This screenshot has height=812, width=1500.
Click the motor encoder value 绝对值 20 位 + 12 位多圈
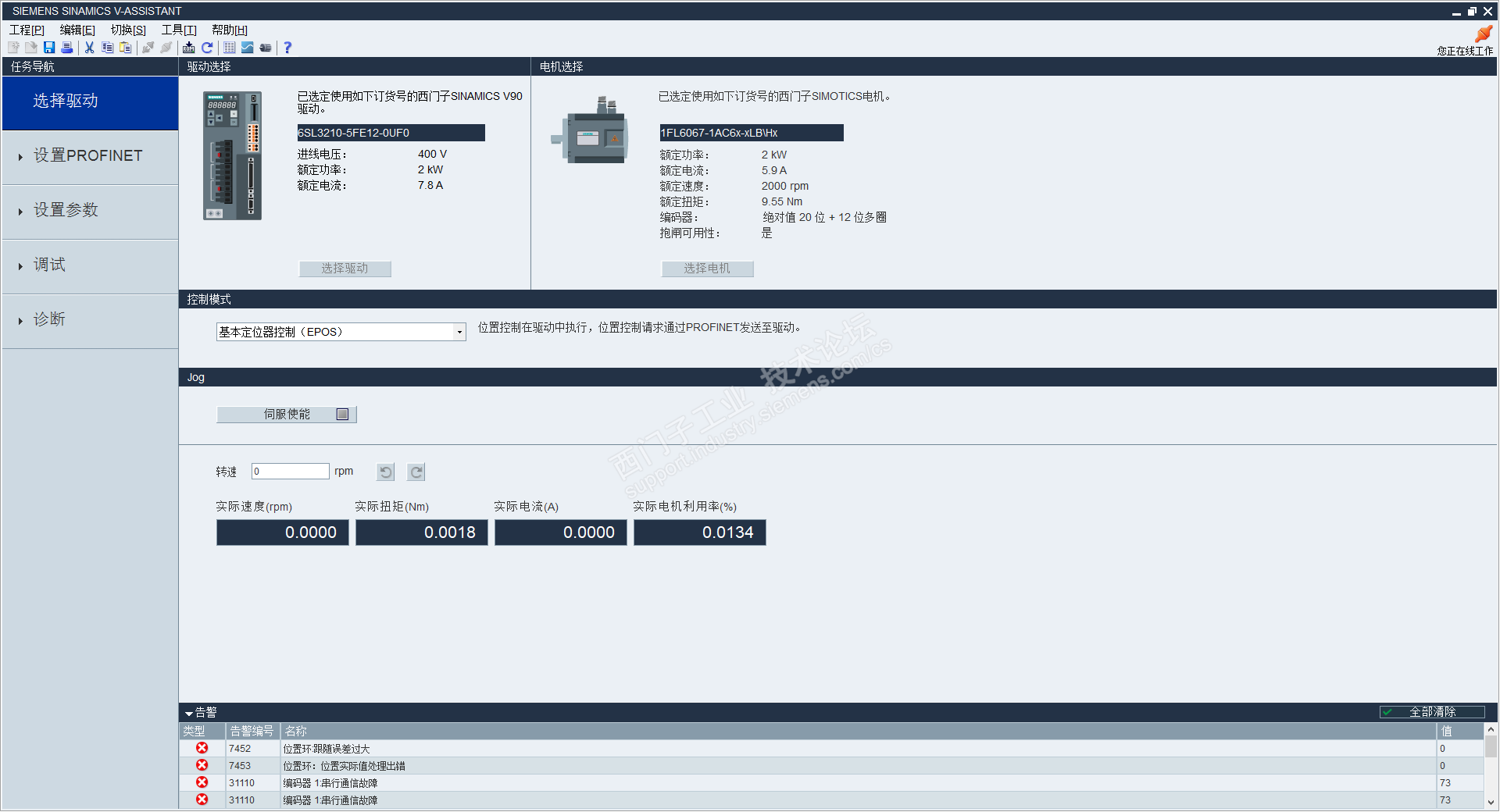(824, 217)
